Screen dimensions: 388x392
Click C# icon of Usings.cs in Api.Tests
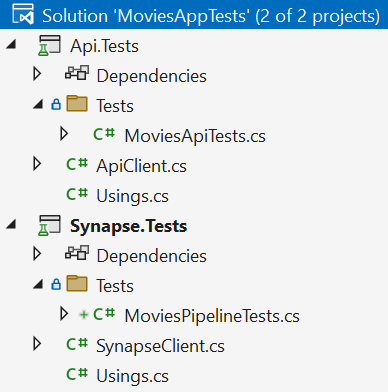pos(77,194)
